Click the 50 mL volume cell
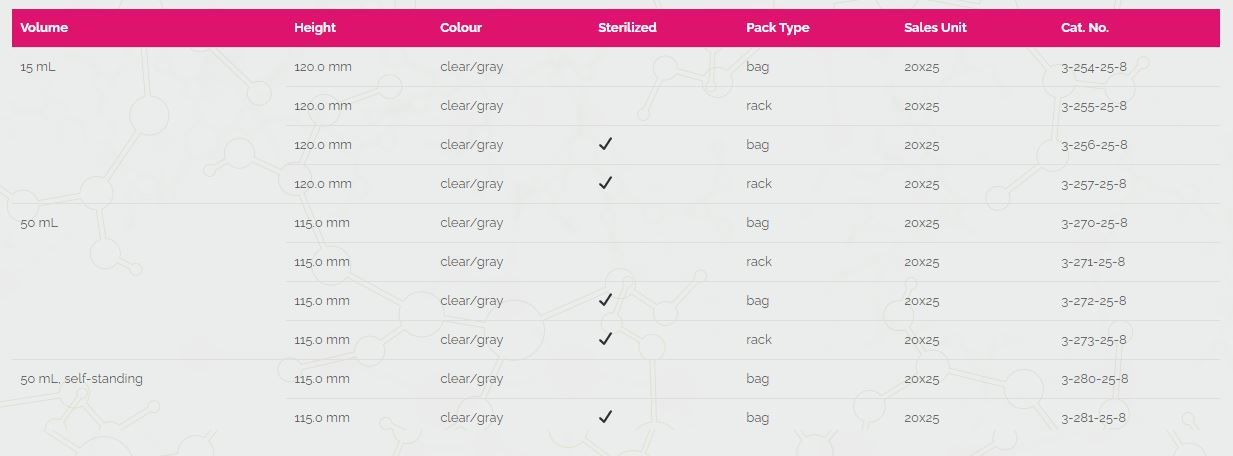1233x456 pixels. pyautogui.click(x=39, y=222)
